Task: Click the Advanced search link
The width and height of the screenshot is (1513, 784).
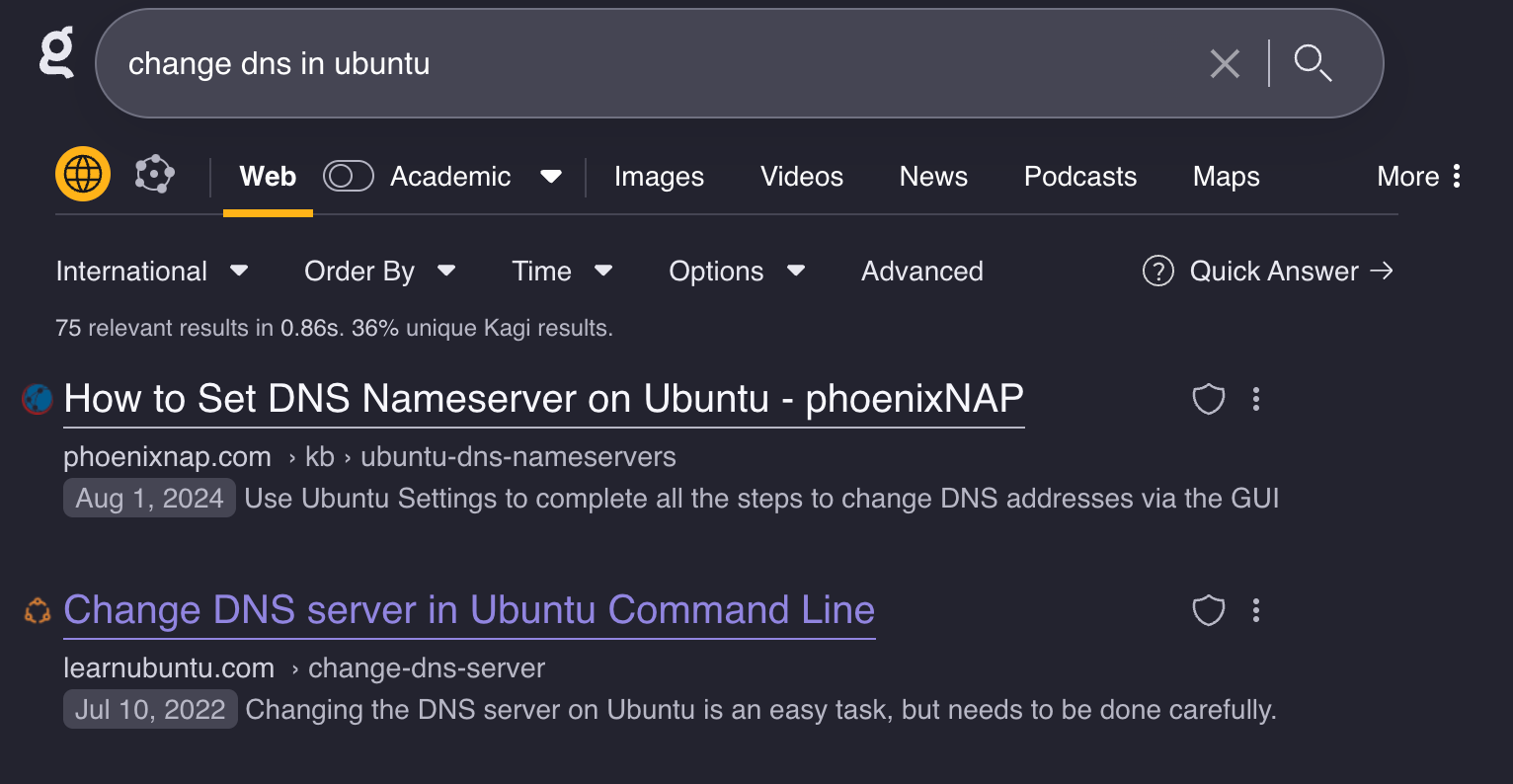Action: [922, 272]
